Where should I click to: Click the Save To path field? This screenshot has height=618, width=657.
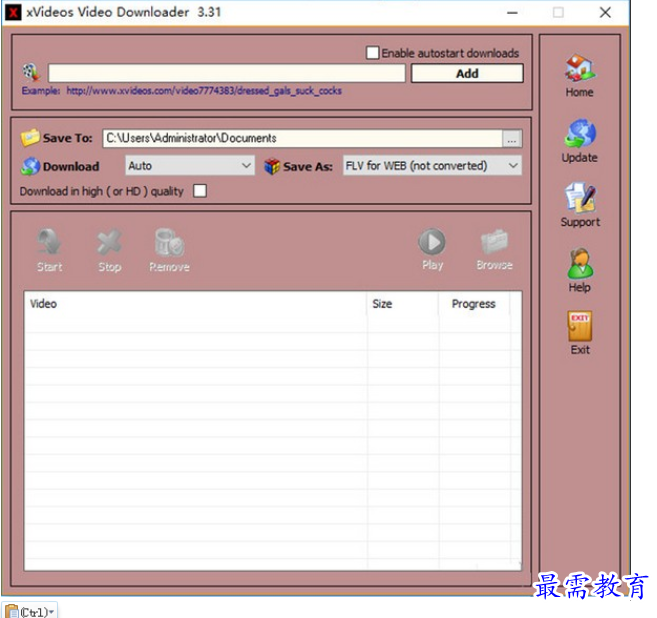tap(303, 138)
